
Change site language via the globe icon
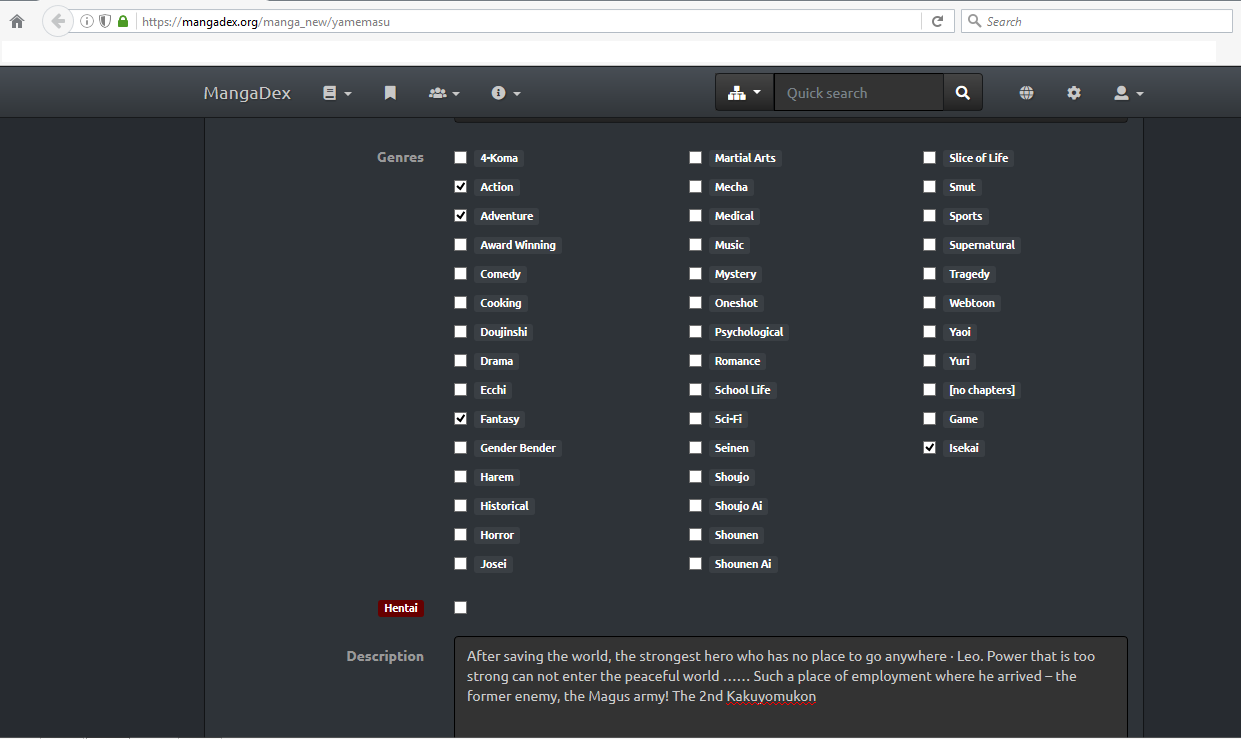click(1026, 91)
